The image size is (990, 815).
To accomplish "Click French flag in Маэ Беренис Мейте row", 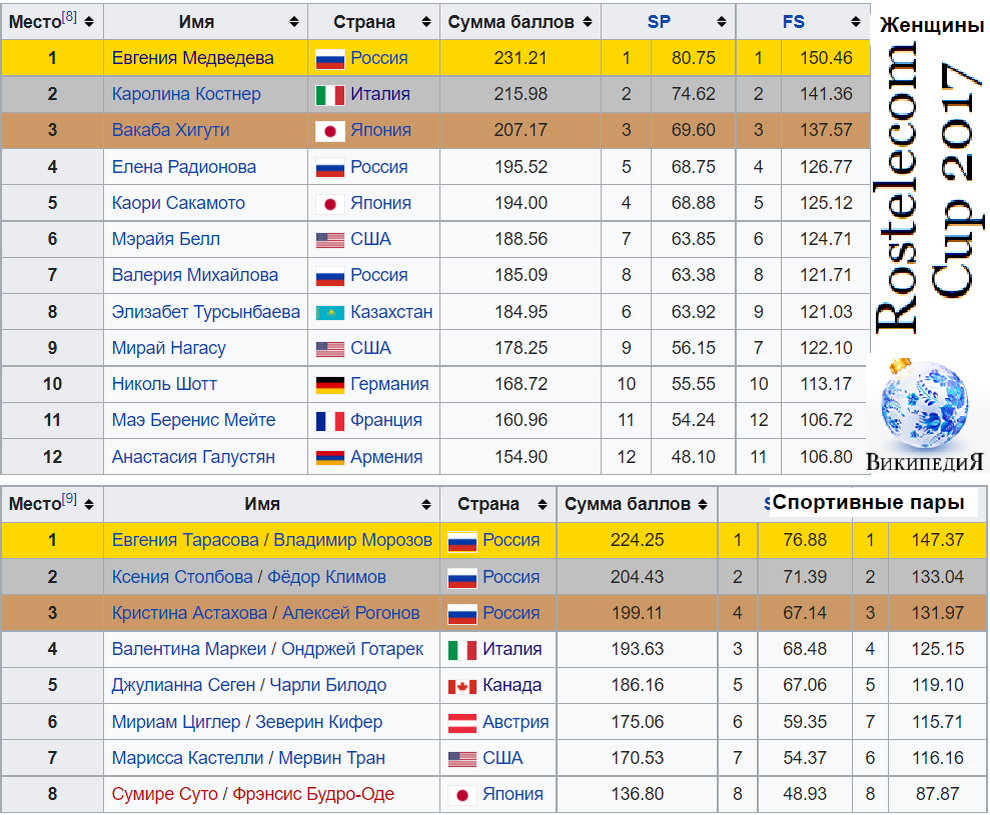I will [x=330, y=421].
